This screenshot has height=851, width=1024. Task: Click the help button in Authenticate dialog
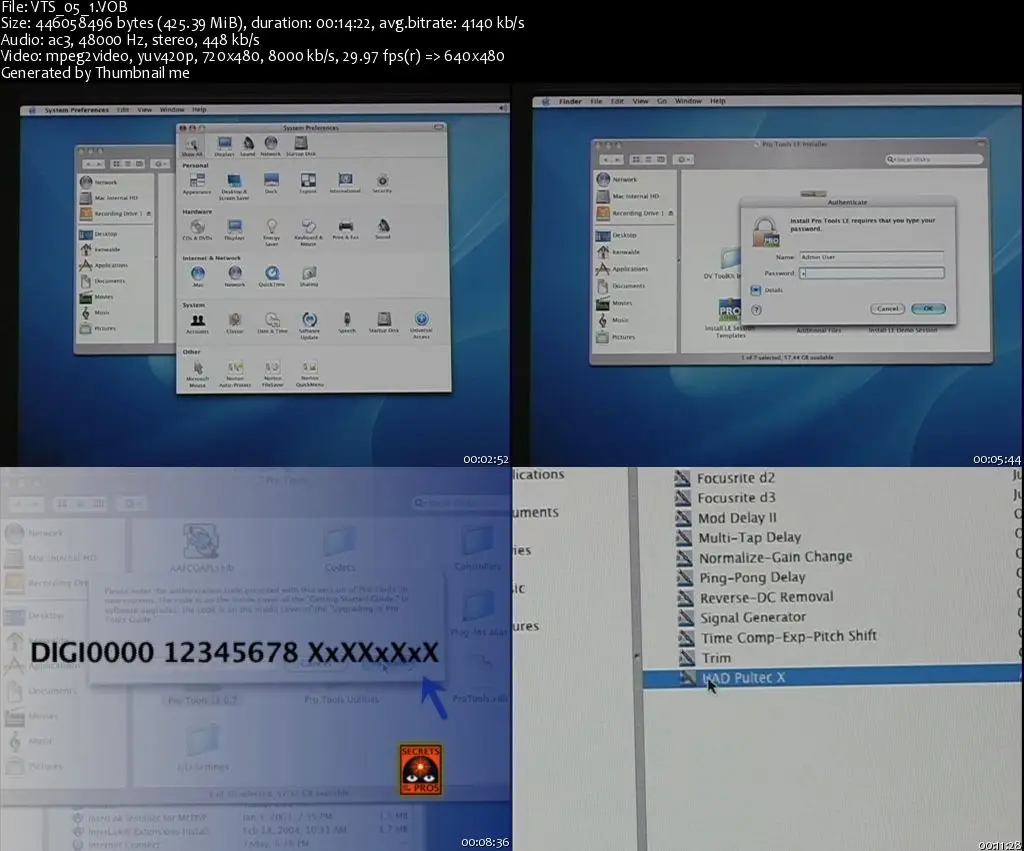click(x=756, y=310)
